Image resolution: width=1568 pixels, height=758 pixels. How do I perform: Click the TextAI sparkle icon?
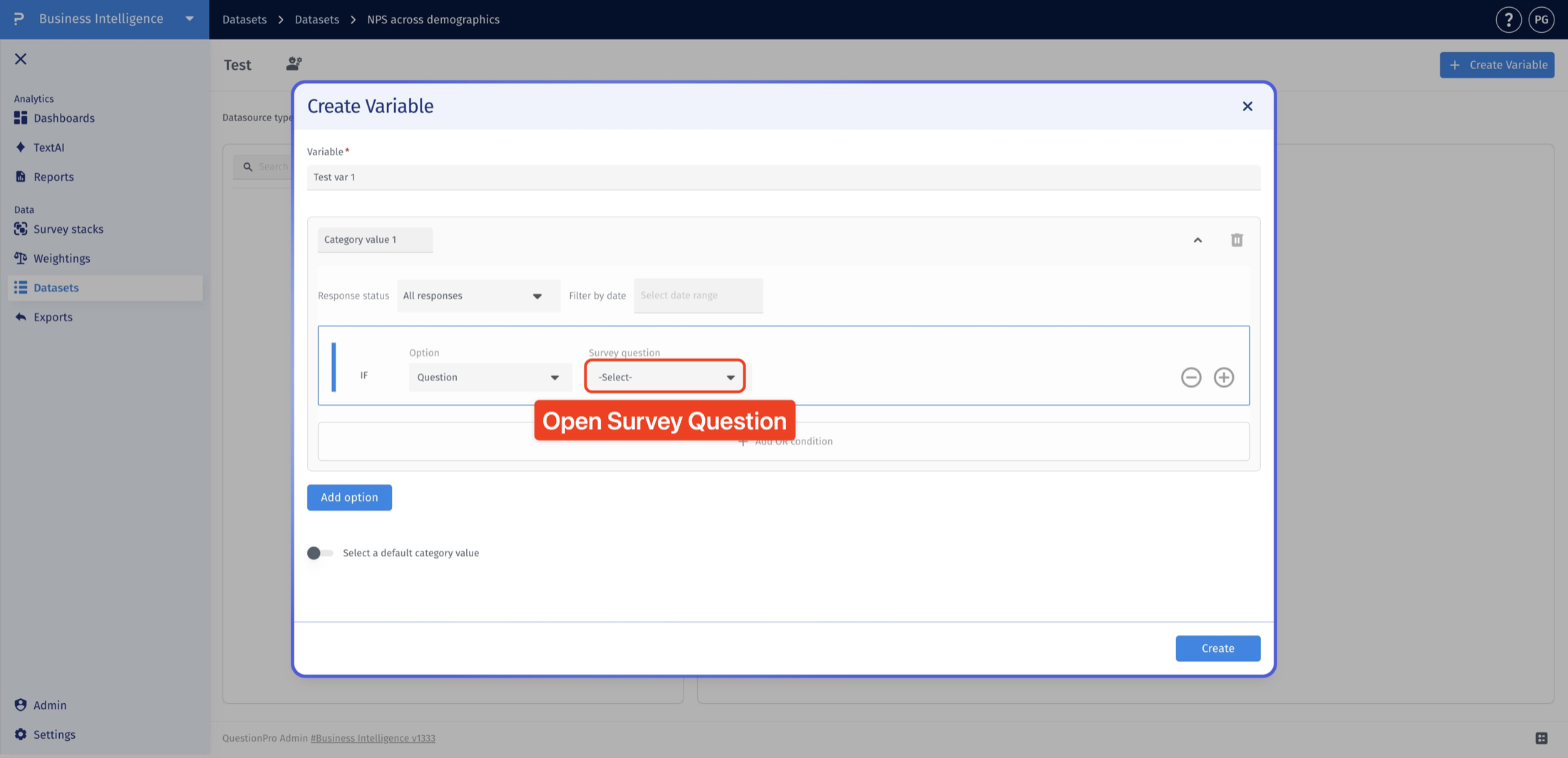[x=21, y=147]
